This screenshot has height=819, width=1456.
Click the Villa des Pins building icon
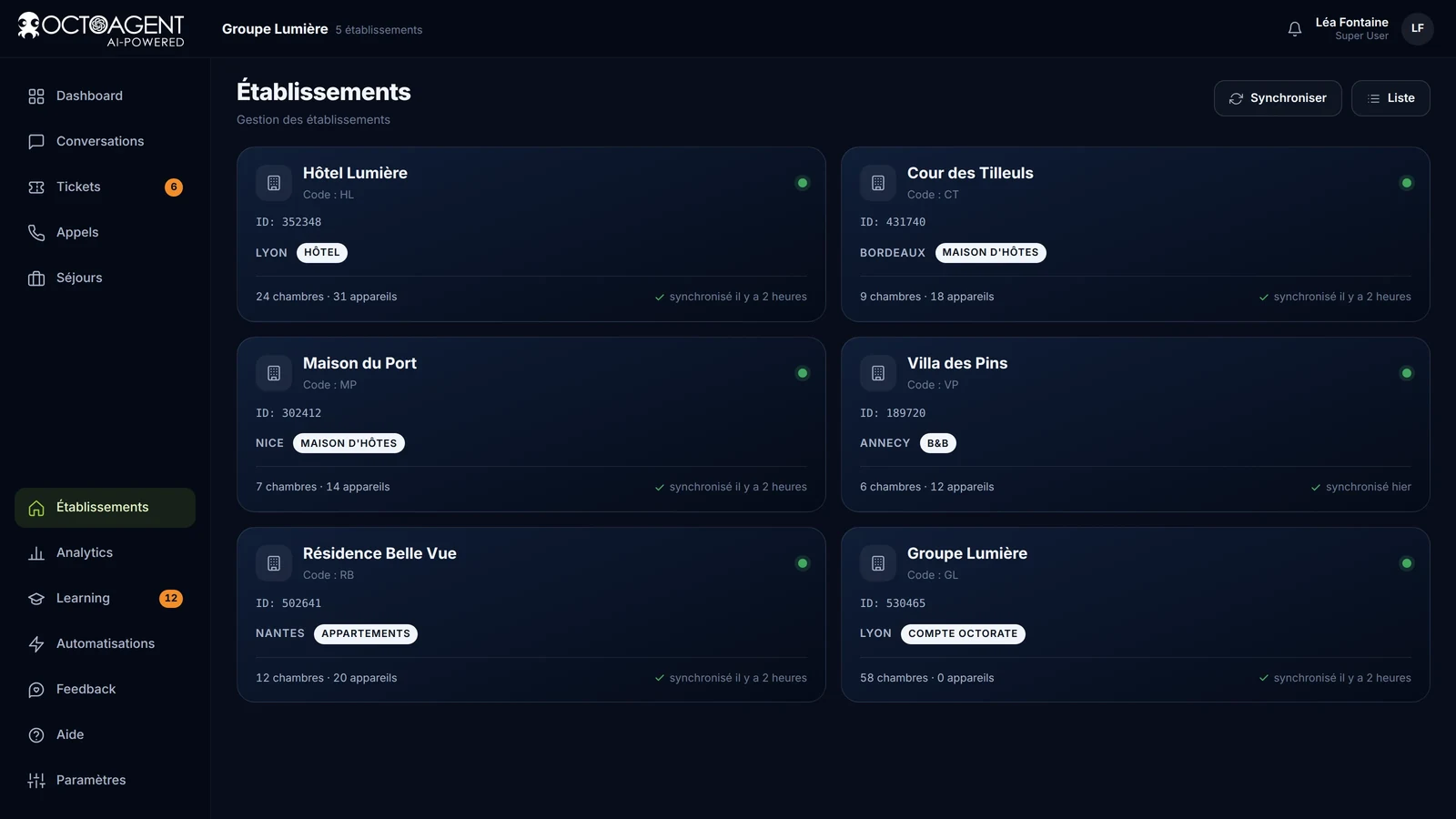click(878, 373)
